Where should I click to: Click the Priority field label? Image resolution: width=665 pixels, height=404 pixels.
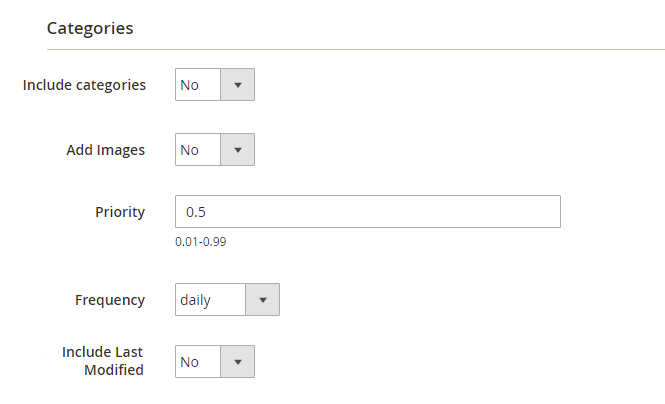tap(120, 212)
